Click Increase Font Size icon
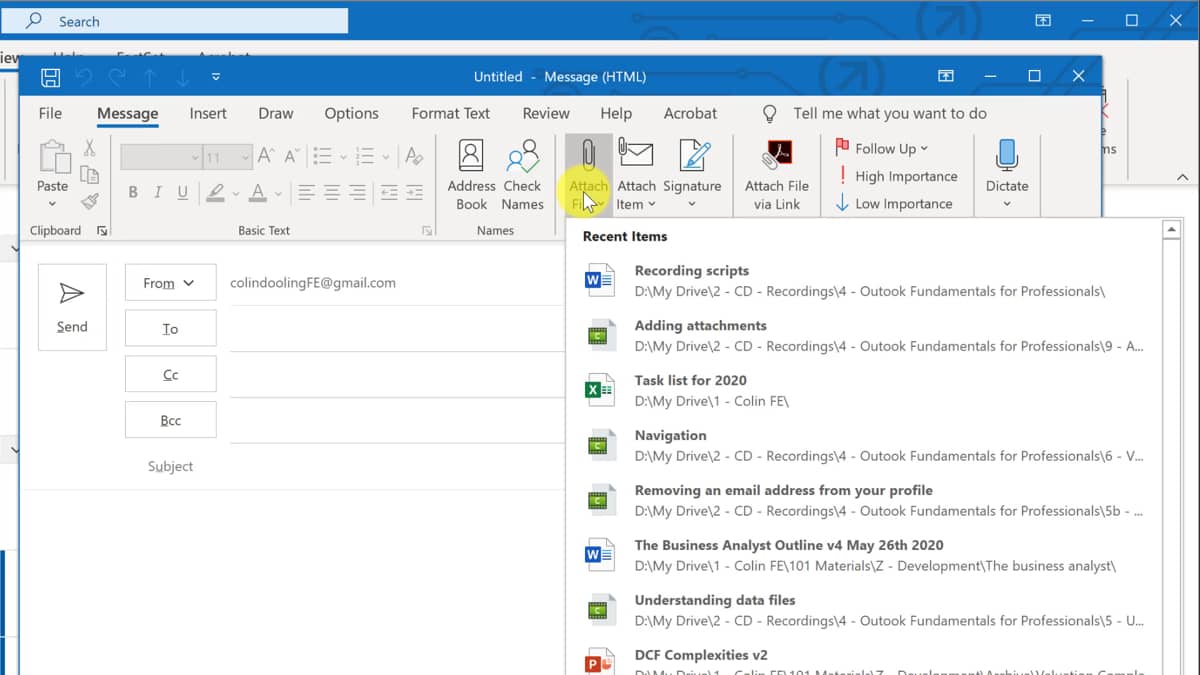The height and width of the screenshot is (675, 1200). click(x=266, y=156)
